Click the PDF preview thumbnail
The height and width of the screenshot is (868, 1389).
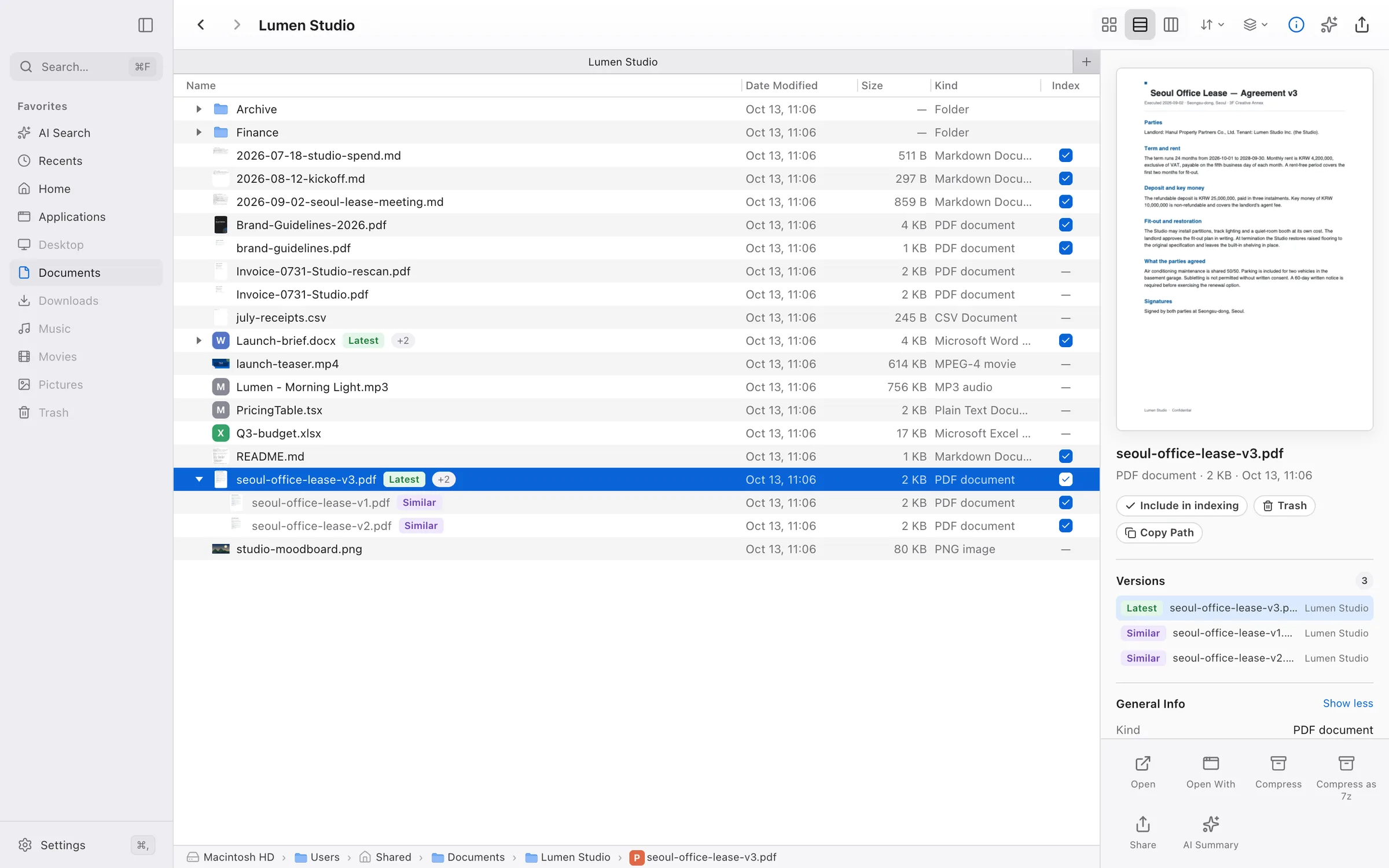(x=1244, y=249)
